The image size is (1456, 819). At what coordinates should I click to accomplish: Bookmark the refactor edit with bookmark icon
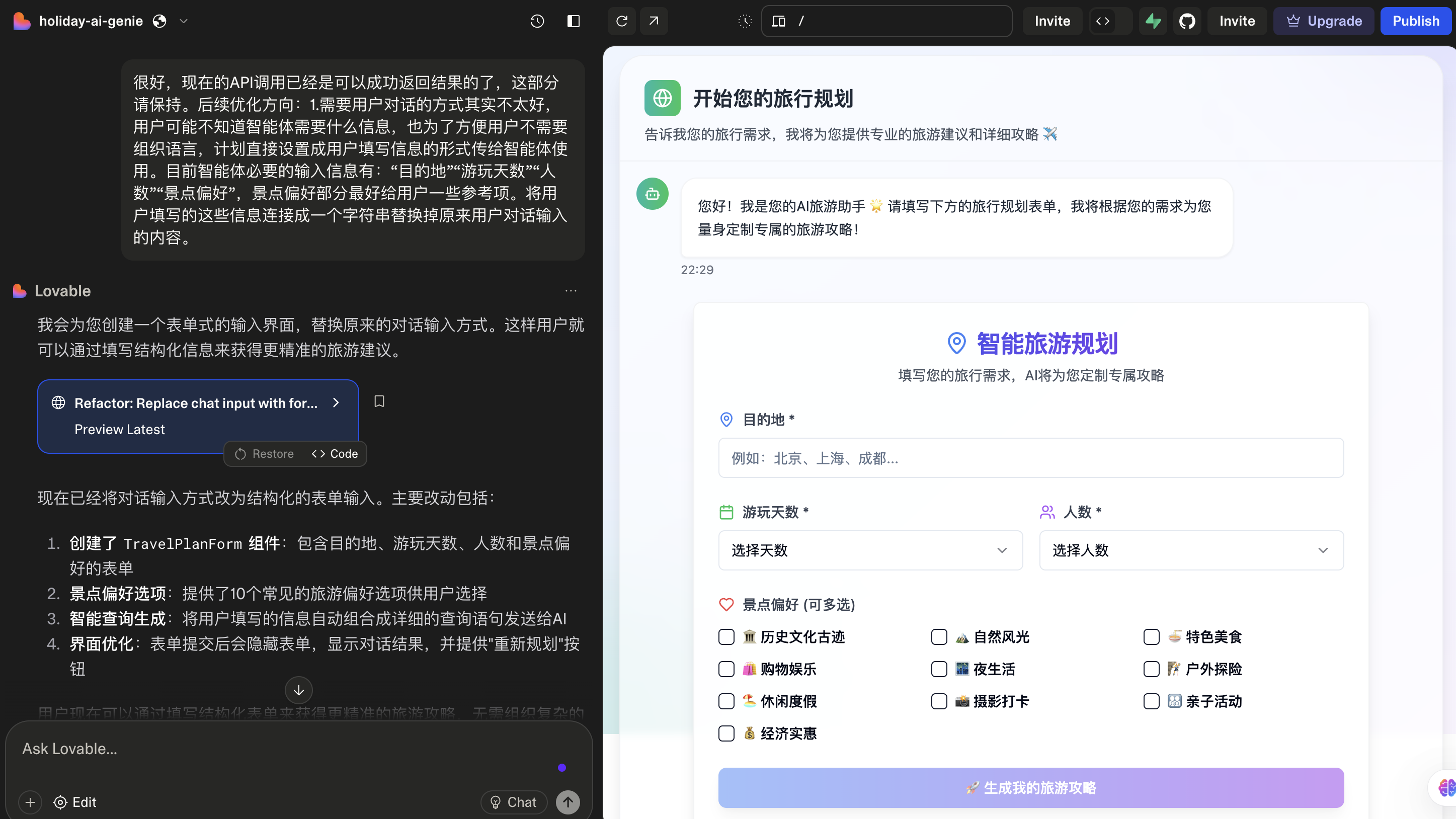point(379,401)
